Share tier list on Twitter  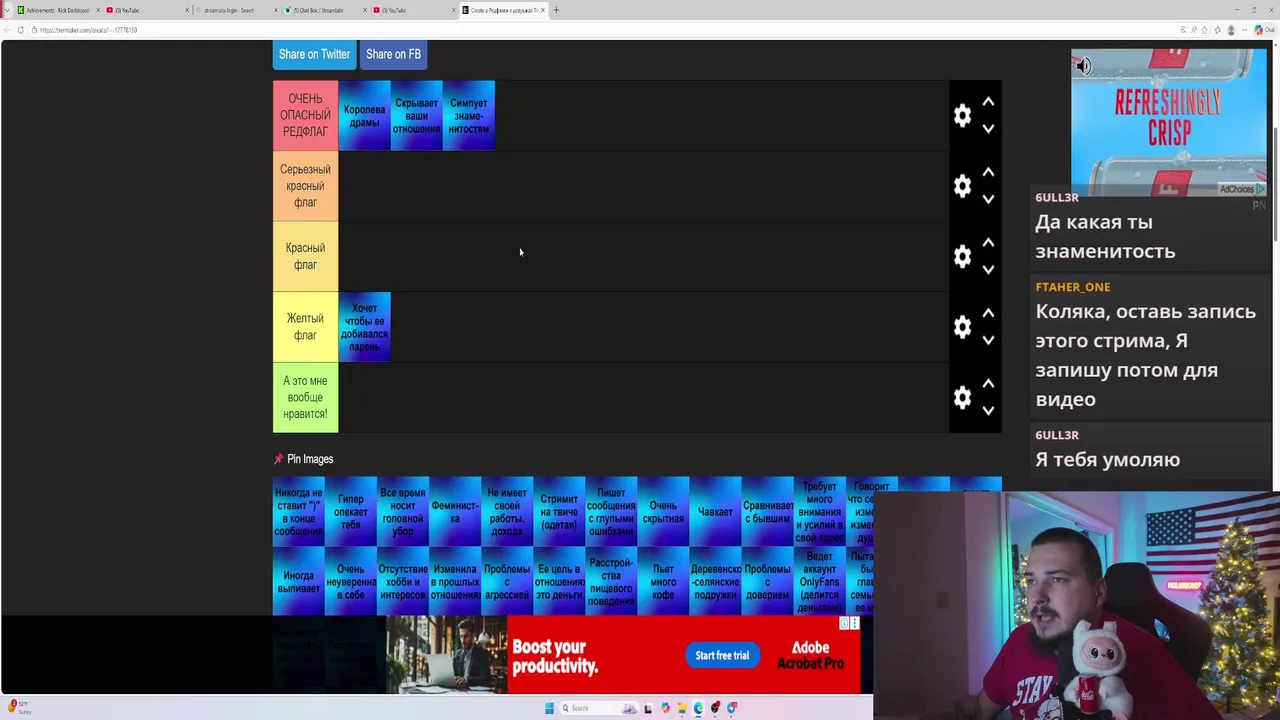(x=314, y=54)
